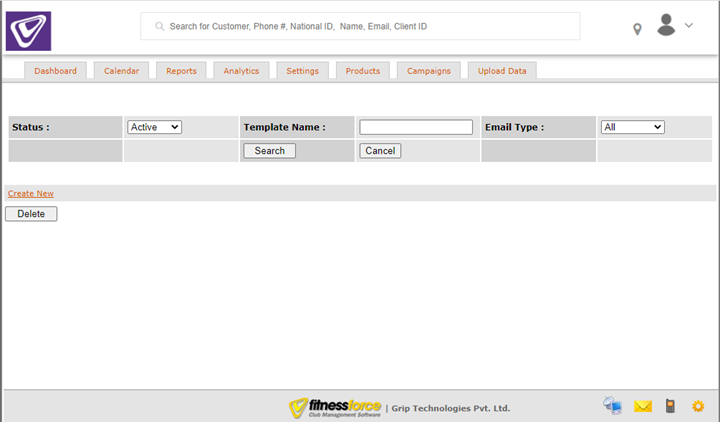Click the footer mobile phone icon
The width and height of the screenshot is (720, 422).
(670, 405)
